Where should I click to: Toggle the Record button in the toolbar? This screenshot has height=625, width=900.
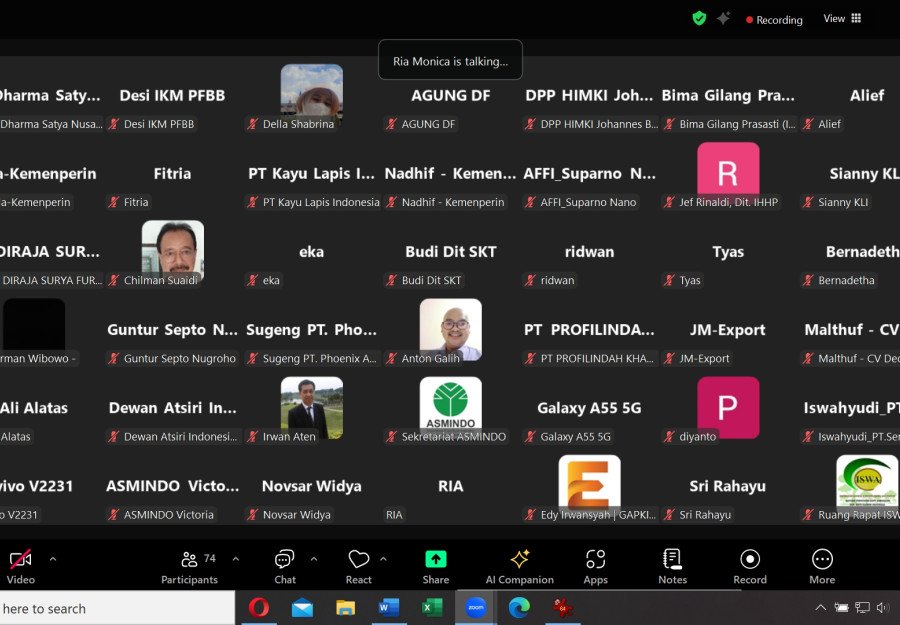coord(750,565)
